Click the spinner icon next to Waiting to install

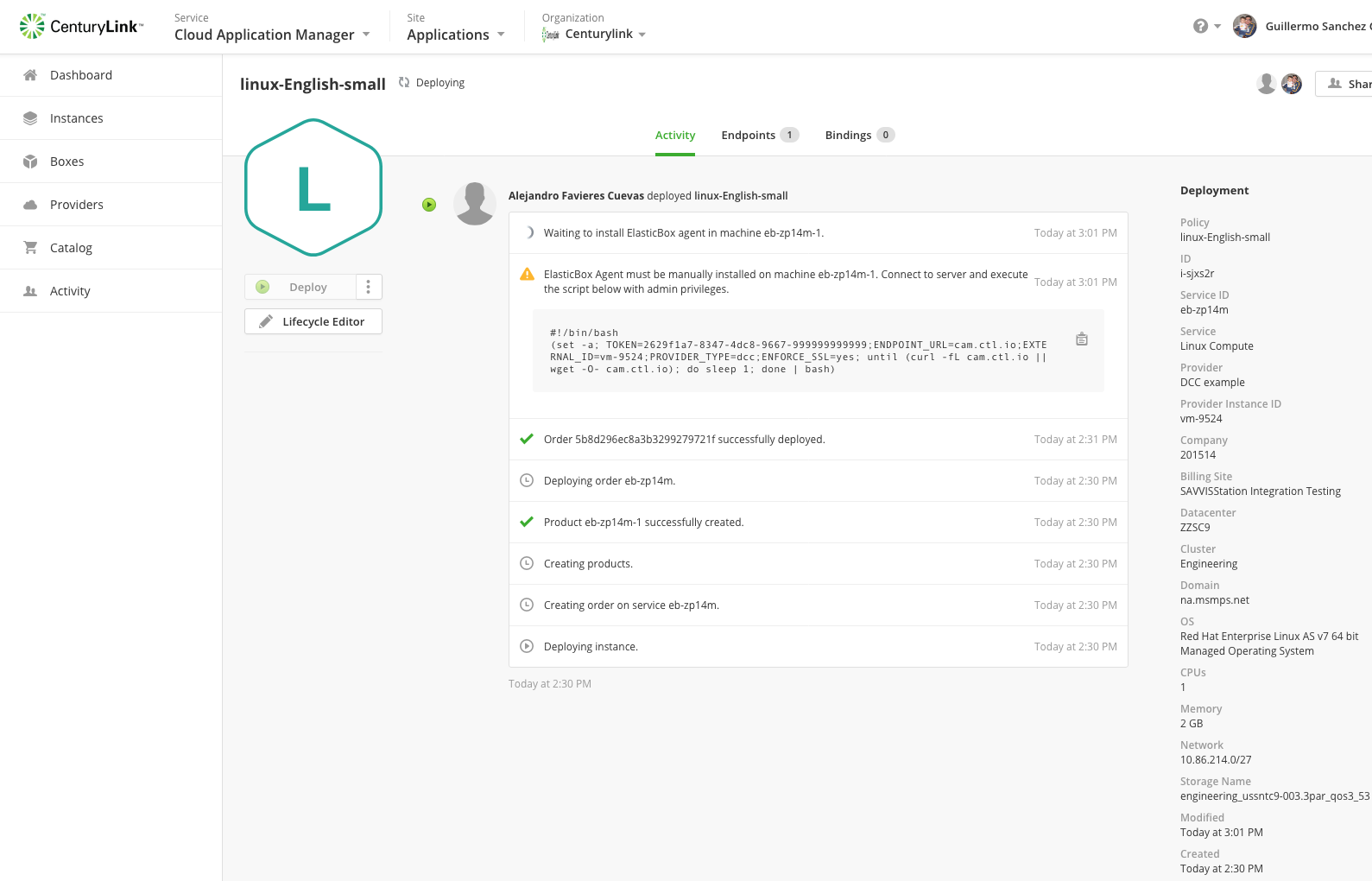pos(529,232)
